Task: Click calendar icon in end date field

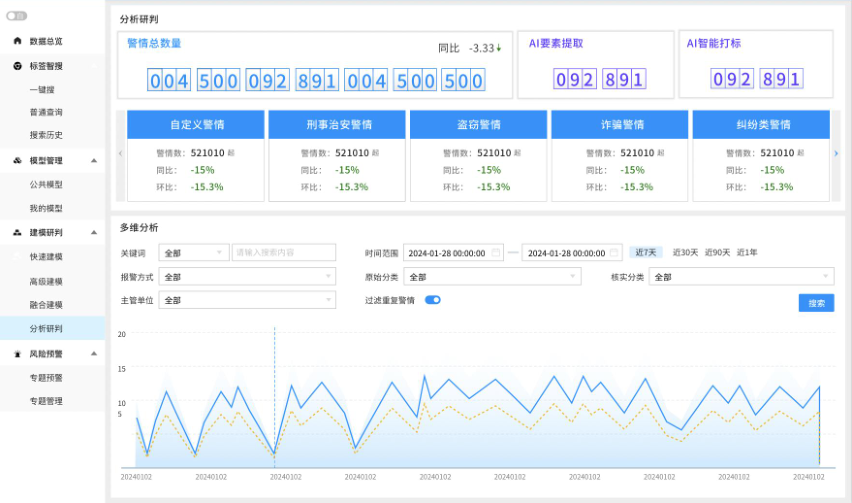Action: pyautogui.click(x=614, y=253)
